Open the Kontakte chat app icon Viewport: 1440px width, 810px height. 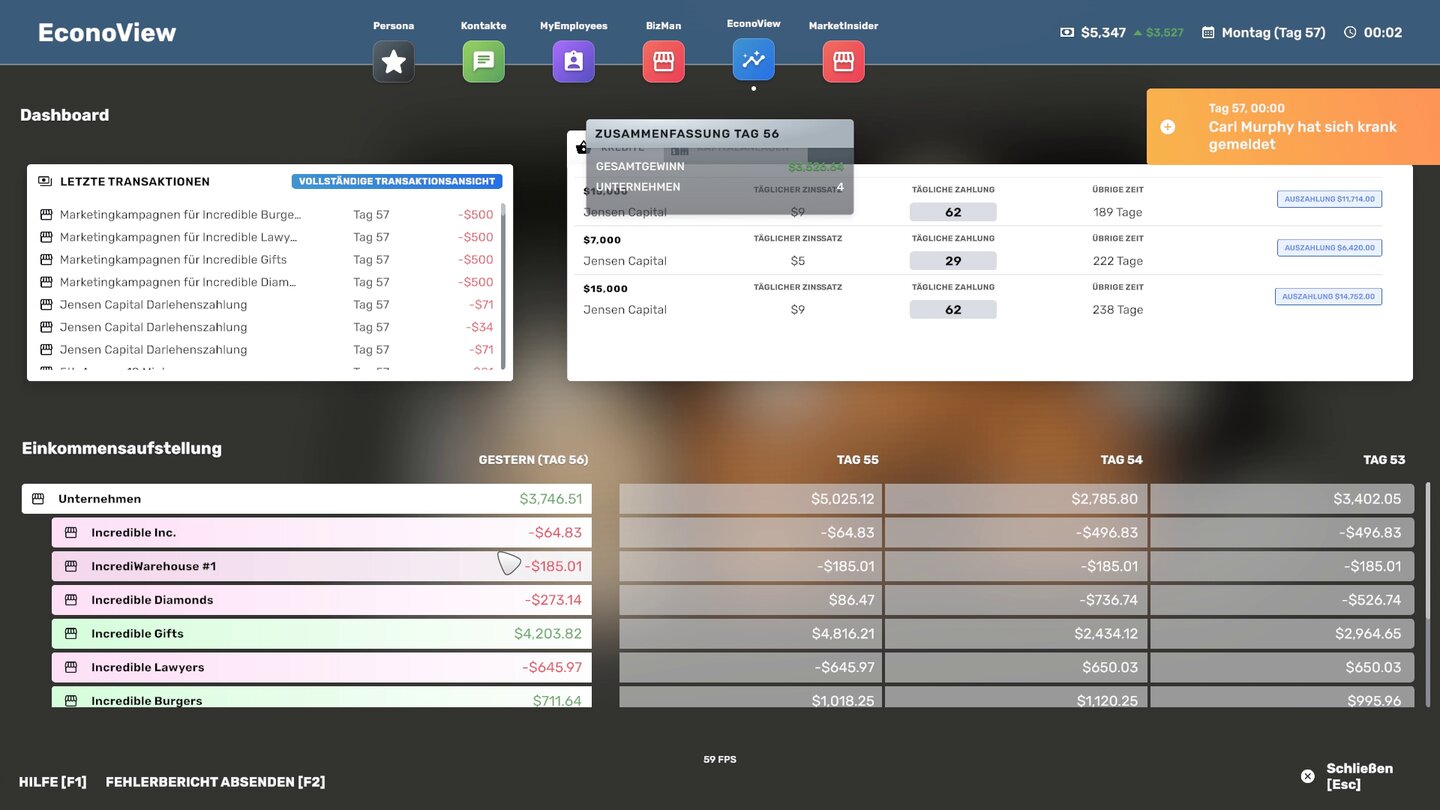click(483, 62)
